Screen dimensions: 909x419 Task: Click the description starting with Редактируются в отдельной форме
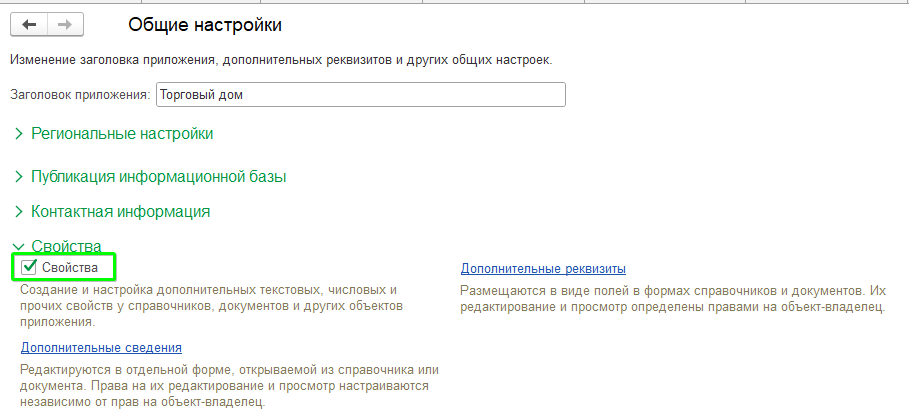click(x=230, y=385)
